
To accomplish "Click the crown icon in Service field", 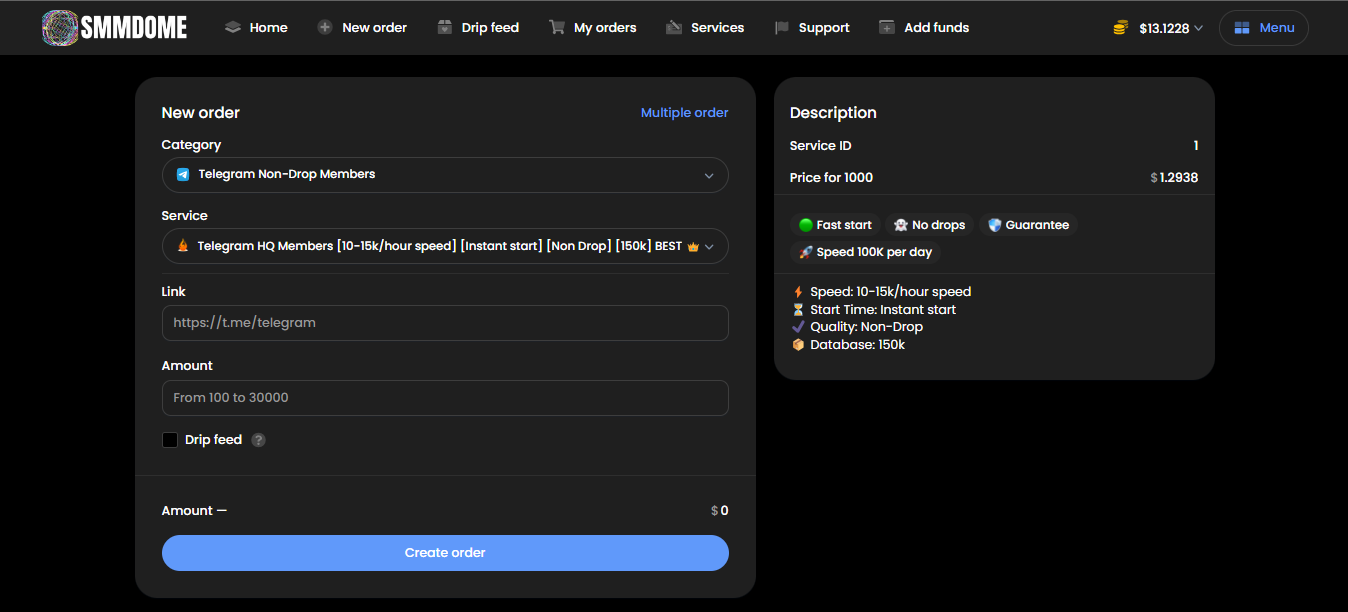I will coord(693,246).
